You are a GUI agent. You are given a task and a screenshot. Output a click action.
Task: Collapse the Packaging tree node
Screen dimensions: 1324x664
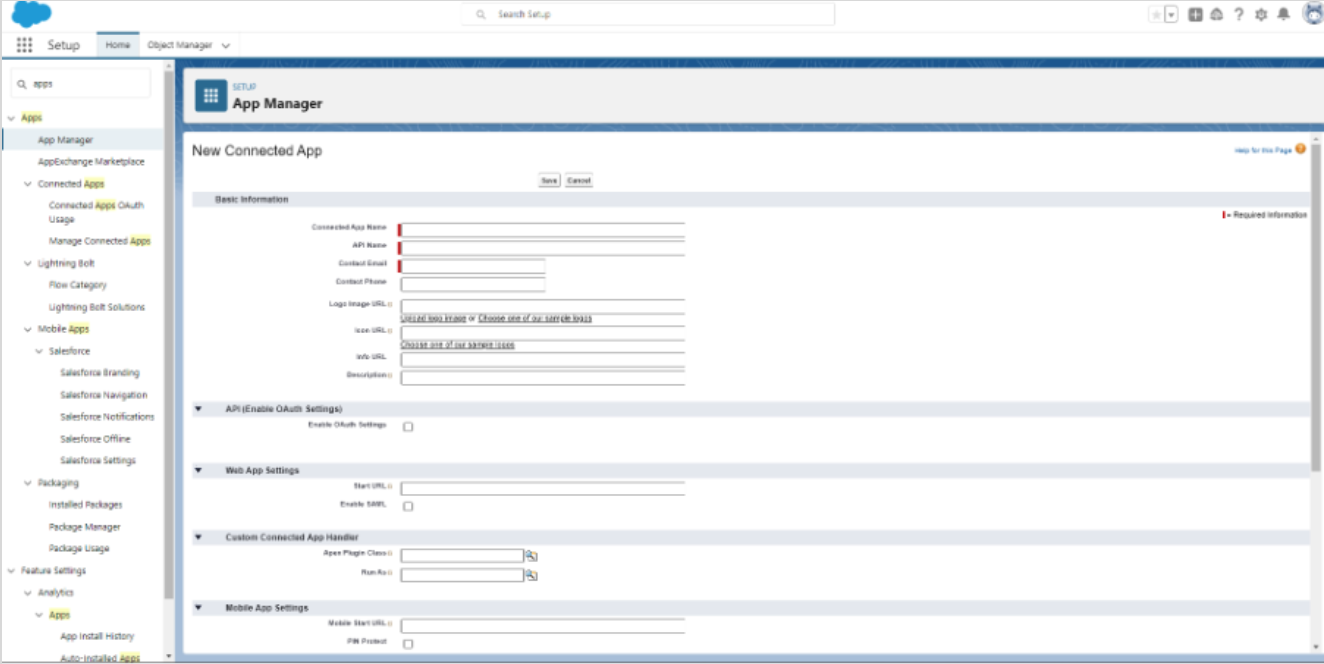[x=28, y=483]
